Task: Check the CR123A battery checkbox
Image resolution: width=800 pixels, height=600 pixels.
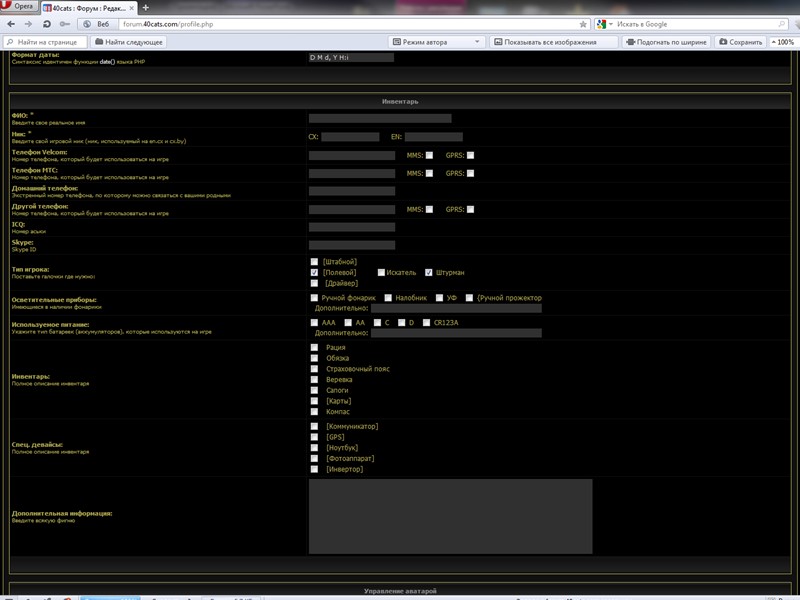Action: [x=427, y=322]
